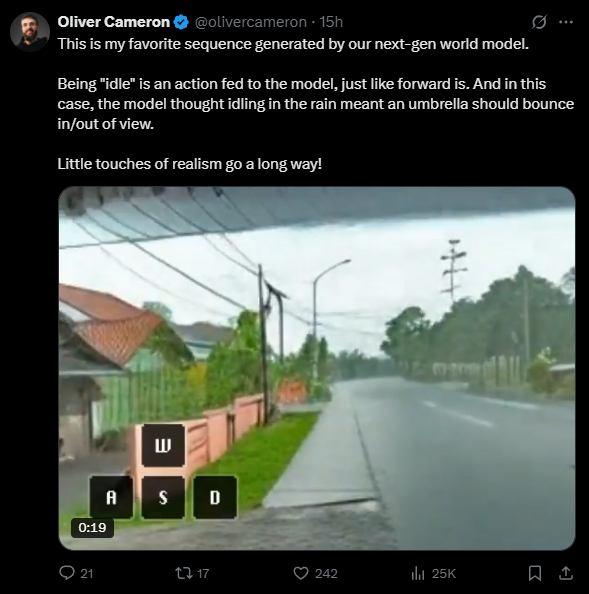View post analytics bar-chart icon
This screenshot has width=589, height=594.
[x=418, y=573]
